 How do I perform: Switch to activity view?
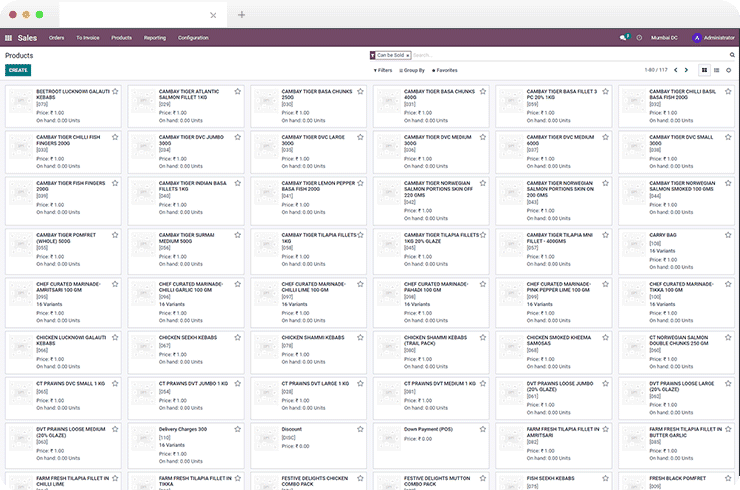pyautogui.click(x=728, y=70)
